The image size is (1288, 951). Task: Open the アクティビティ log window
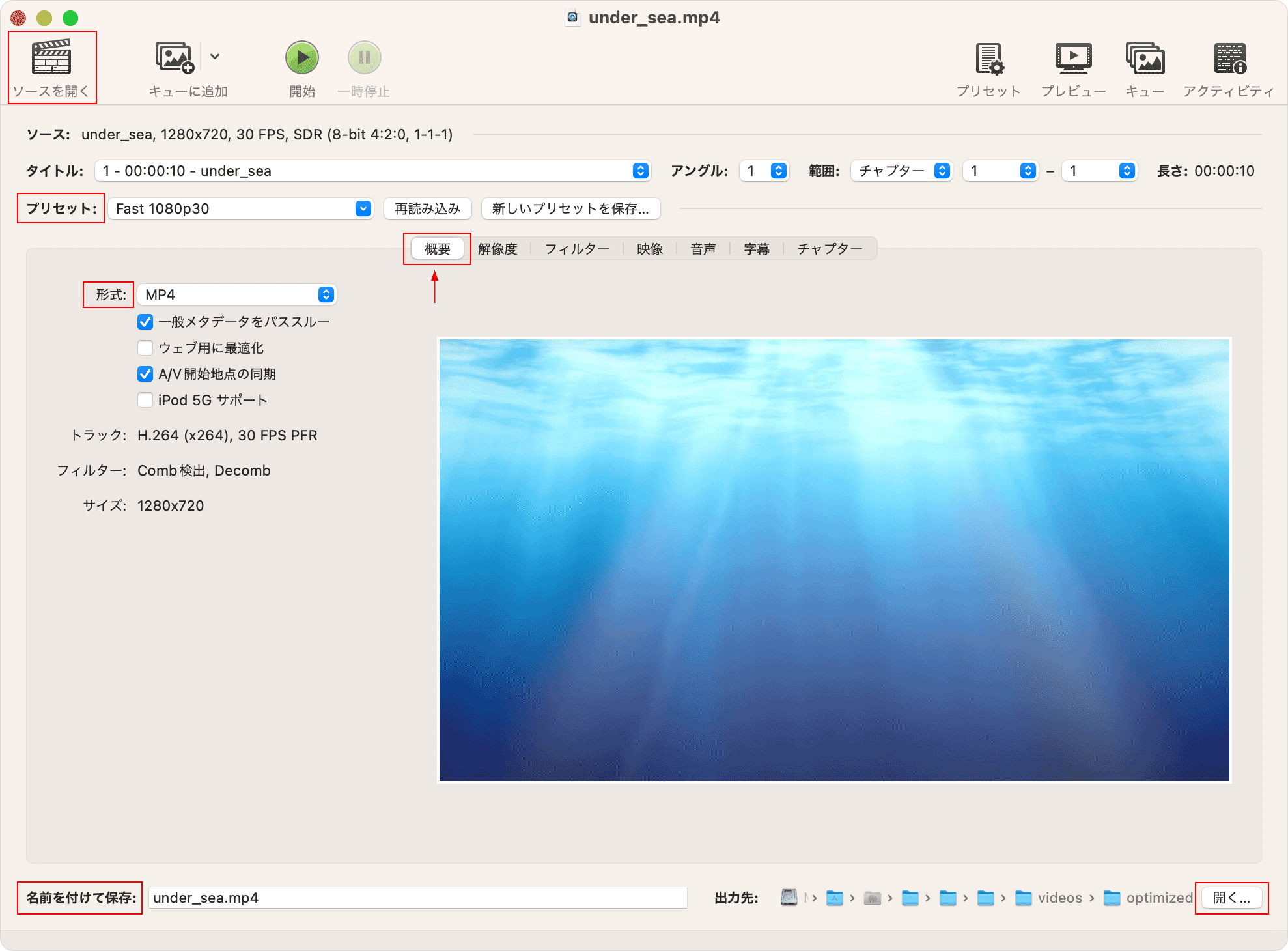pyautogui.click(x=1229, y=59)
